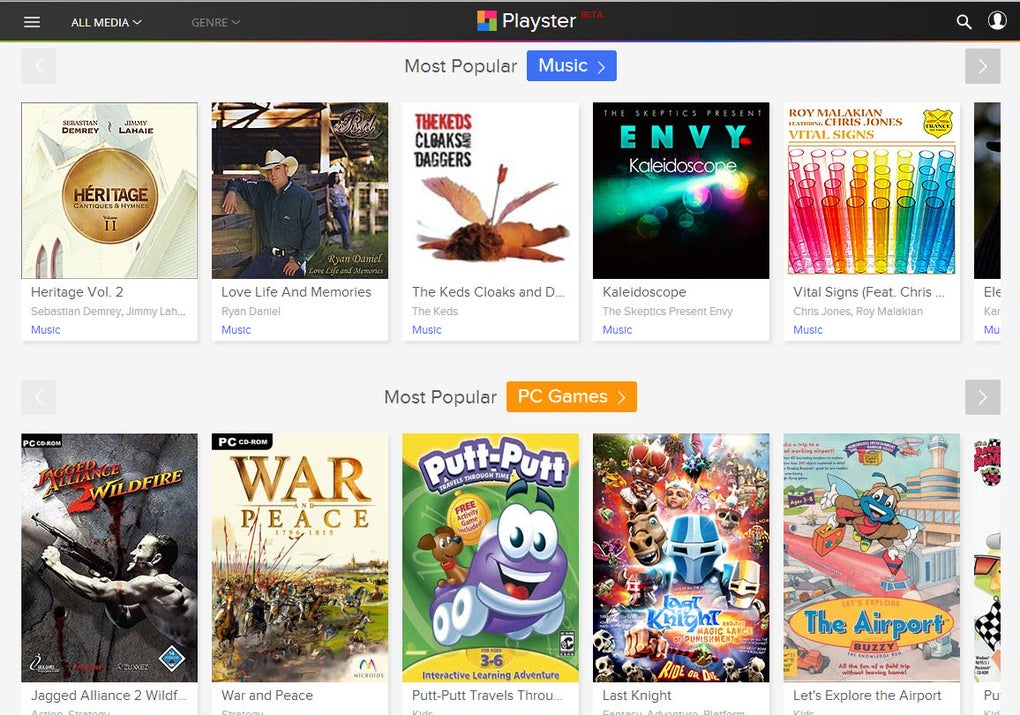Screen dimensions: 1020x715
Task: Click artist name Ryan Daniel
Action: coord(250,311)
